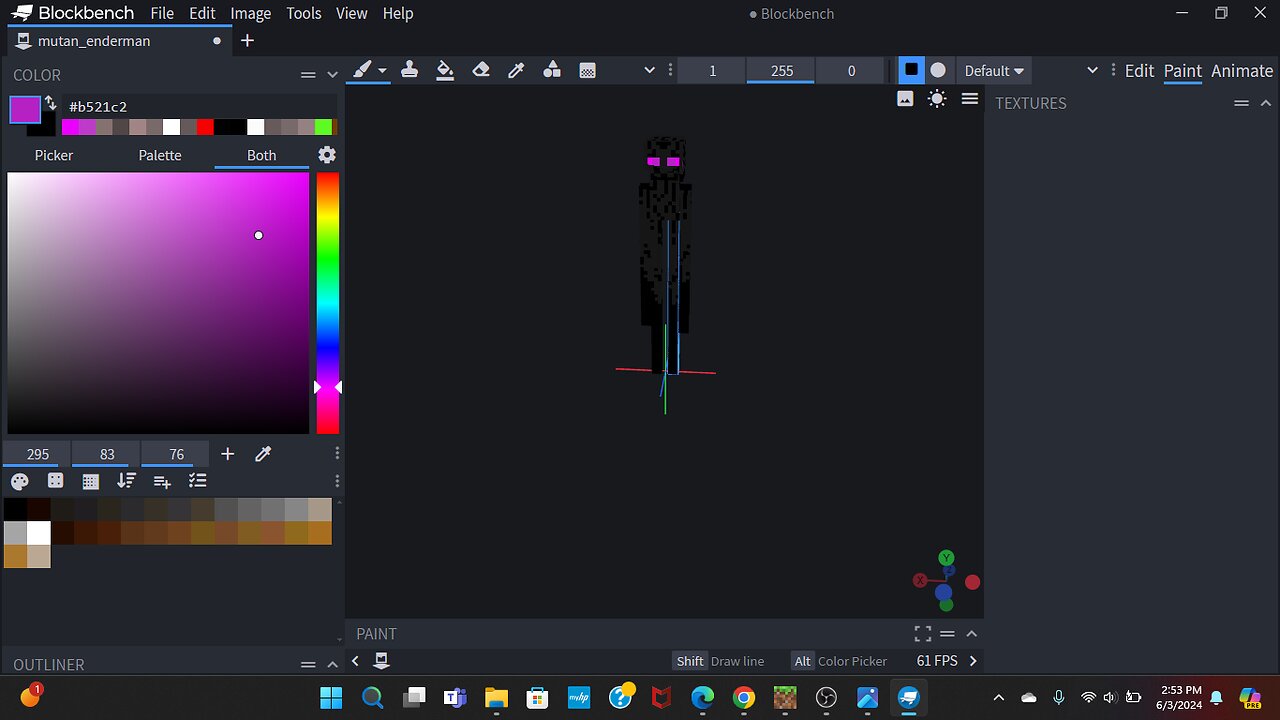Click the brush size field showing 1
Screen dimensions: 1280x720
pos(712,70)
